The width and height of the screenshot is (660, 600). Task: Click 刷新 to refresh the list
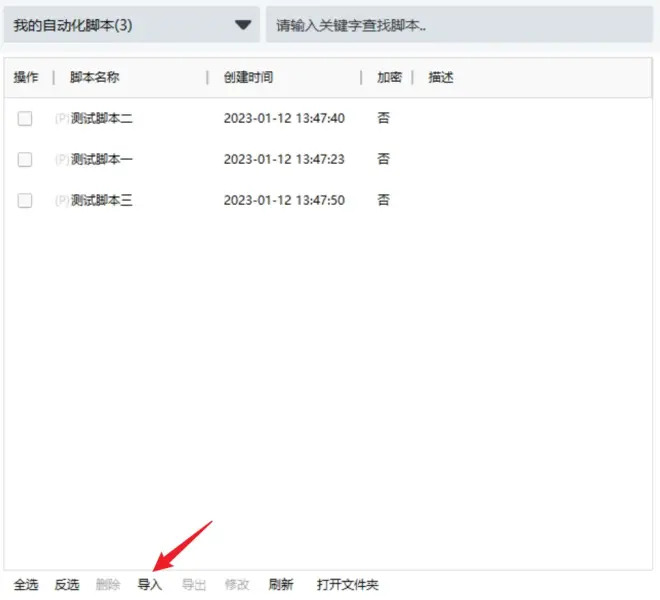(x=281, y=584)
